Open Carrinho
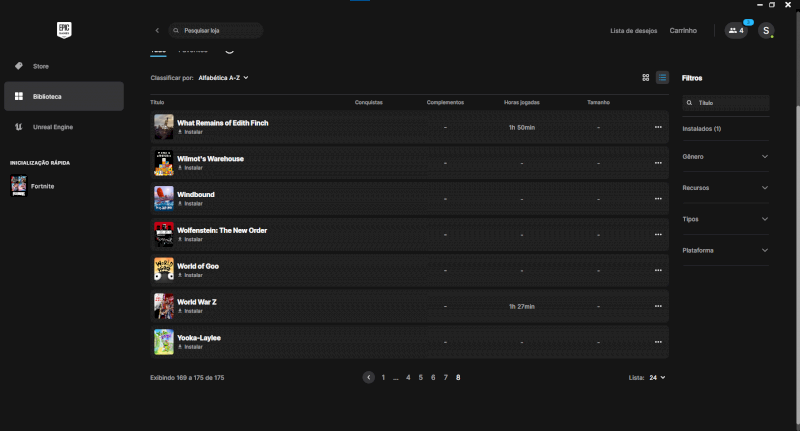The image size is (800, 431). click(x=683, y=31)
